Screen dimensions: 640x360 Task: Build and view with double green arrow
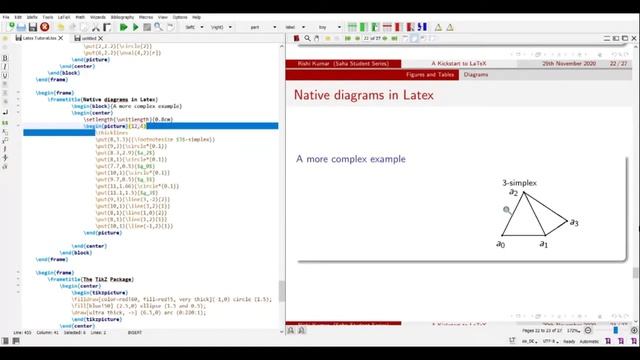tap(123, 27)
